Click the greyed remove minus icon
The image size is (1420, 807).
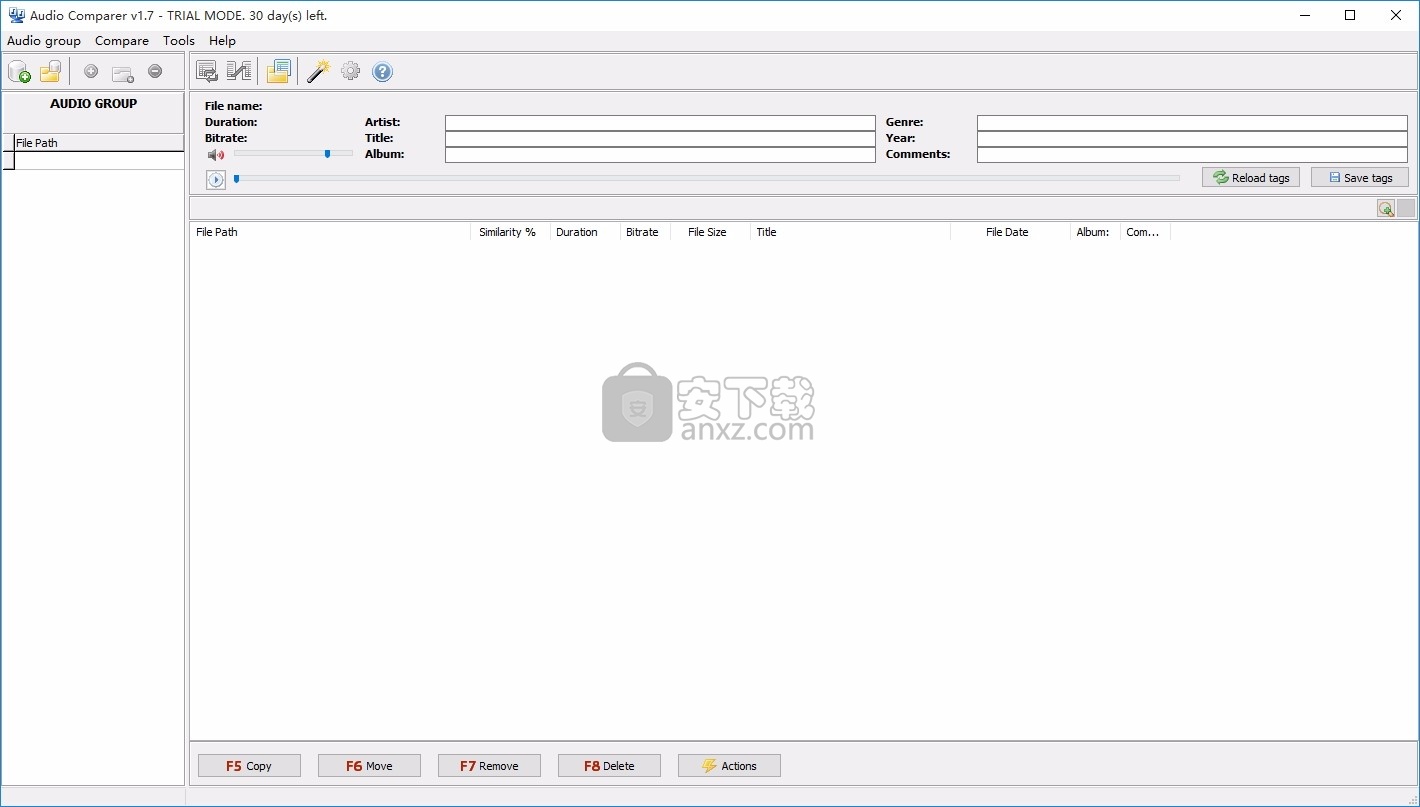155,72
